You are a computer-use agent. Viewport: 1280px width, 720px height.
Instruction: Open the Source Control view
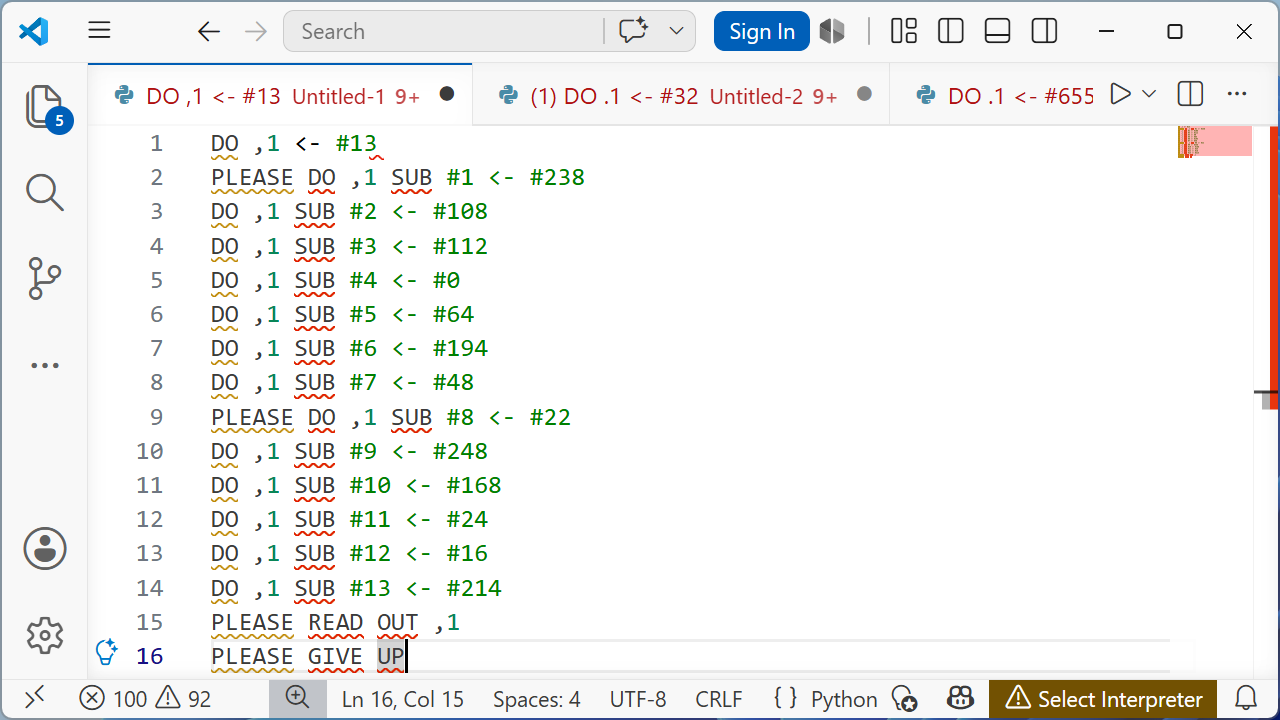coord(45,279)
